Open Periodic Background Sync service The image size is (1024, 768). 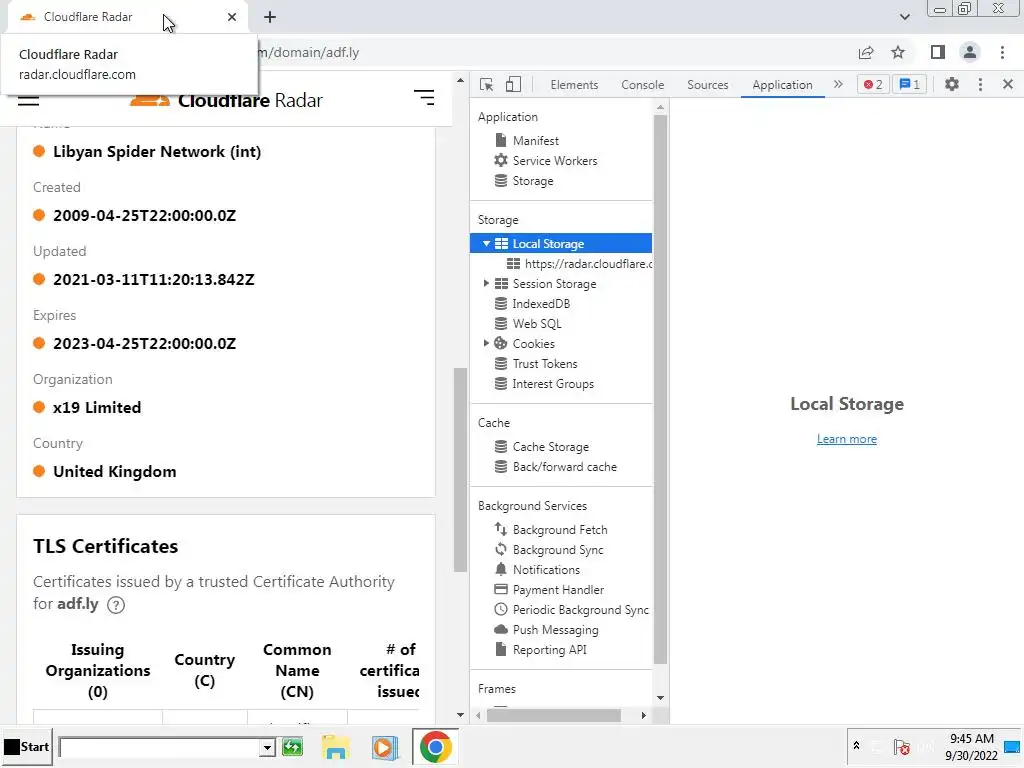click(x=580, y=610)
